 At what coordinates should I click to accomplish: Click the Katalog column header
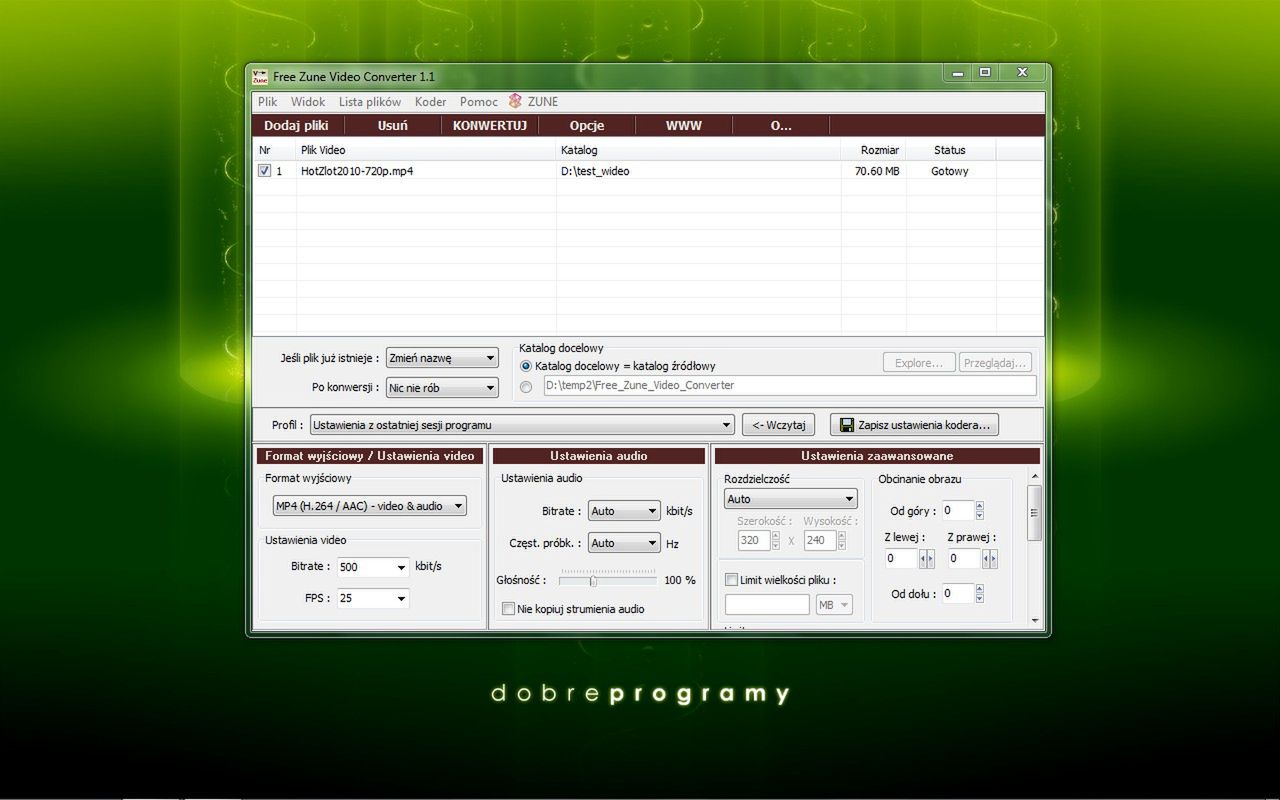(698, 150)
